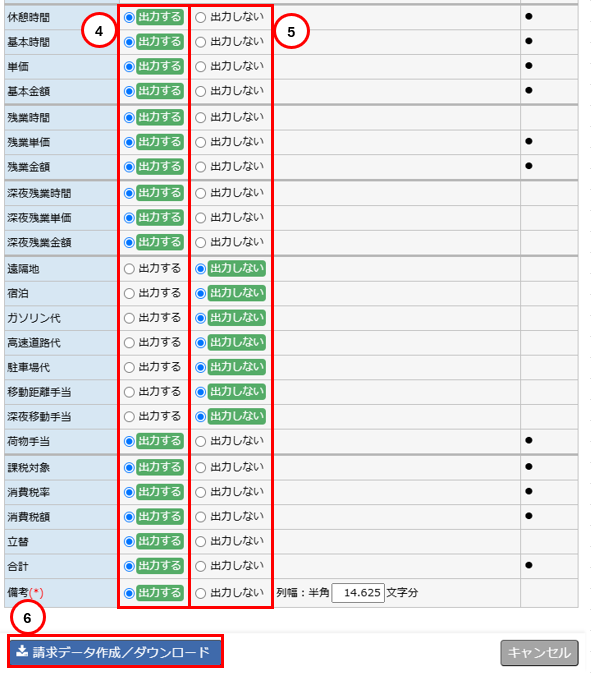Click the 深夜残業時間 row label

(x=39, y=193)
